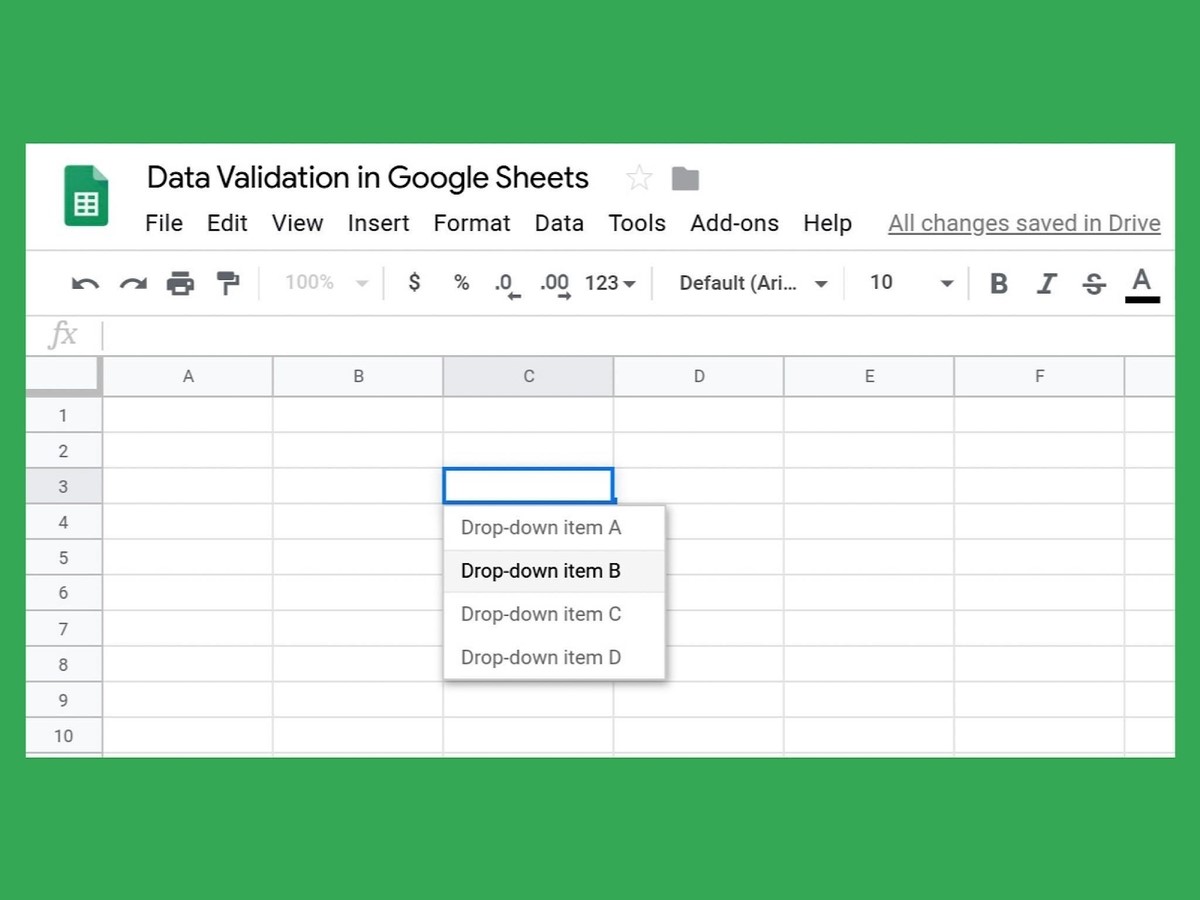Image resolution: width=1200 pixels, height=900 pixels.
Task: Format as percent
Action: pyautogui.click(x=461, y=283)
